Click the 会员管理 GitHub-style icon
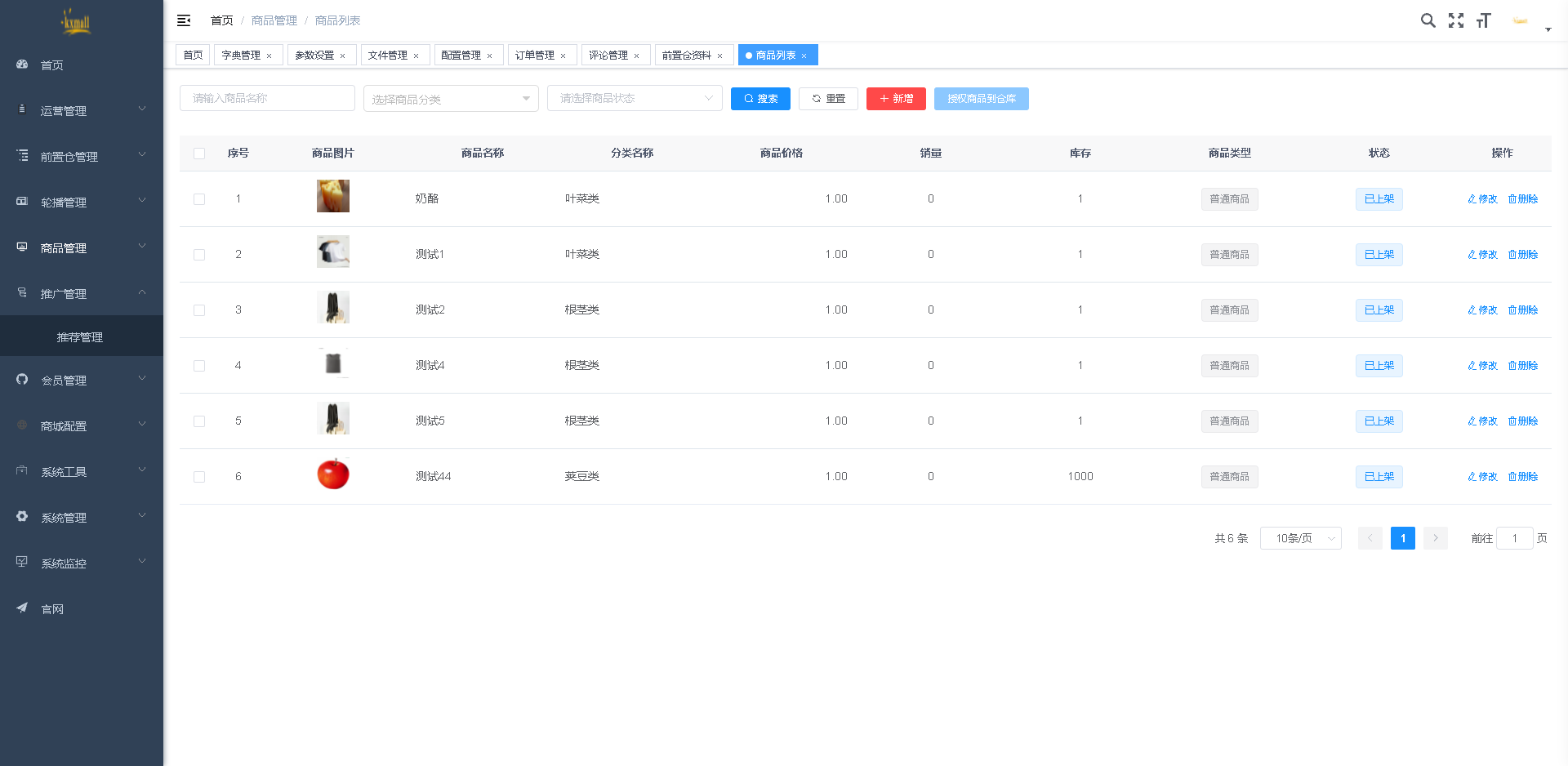Viewport: 1568px width, 766px height. [x=22, y=379]
